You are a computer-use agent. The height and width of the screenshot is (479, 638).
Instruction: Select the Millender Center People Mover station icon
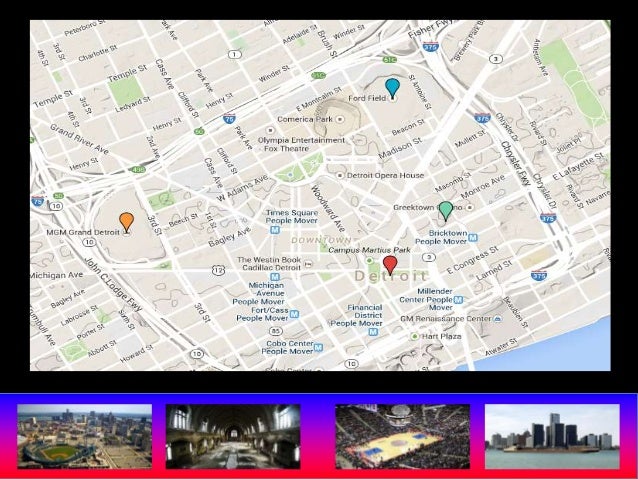[x=458, y=300]
